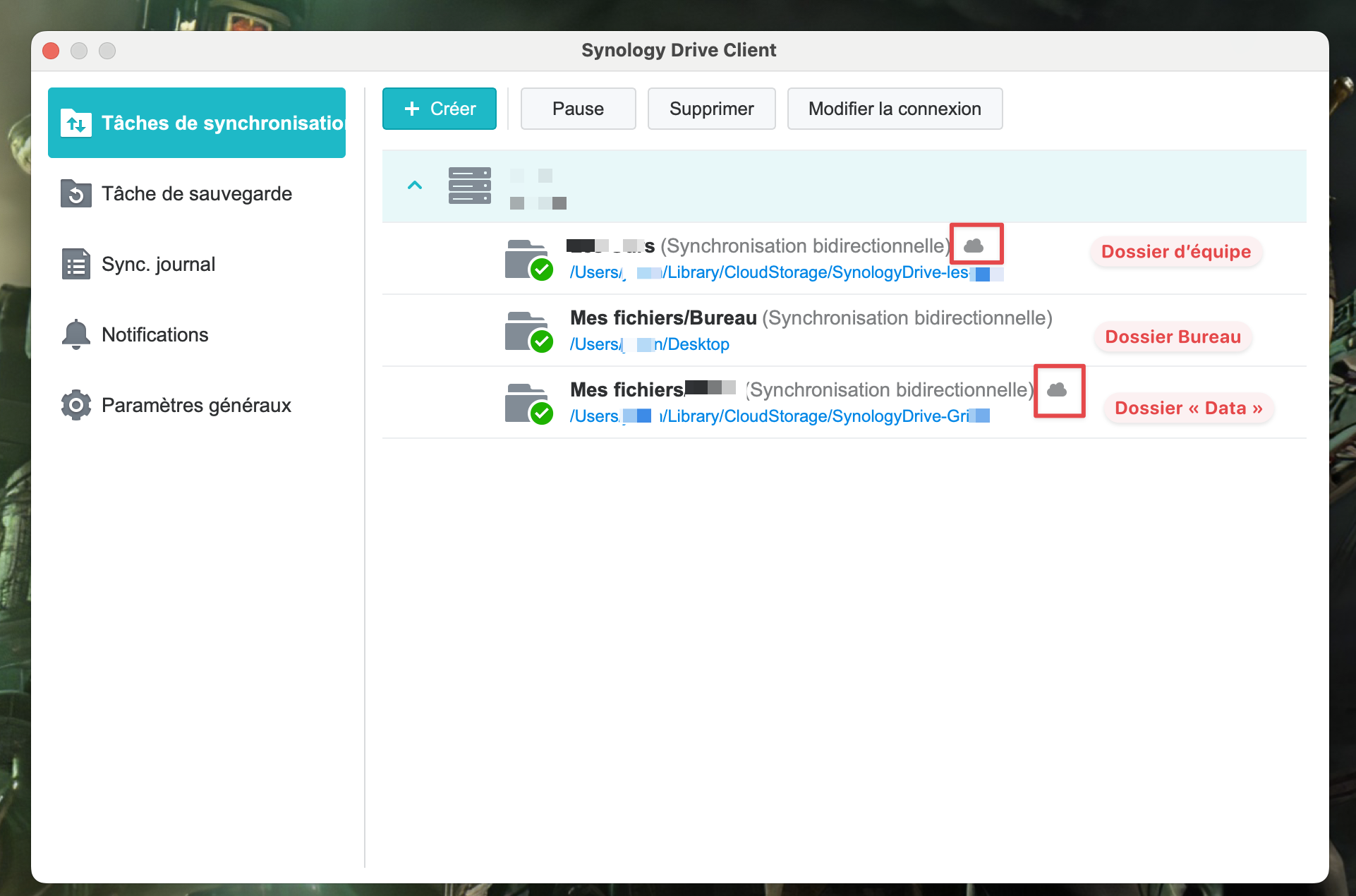Open Tâches de synchronisation sidebar tab

point(197,123)
